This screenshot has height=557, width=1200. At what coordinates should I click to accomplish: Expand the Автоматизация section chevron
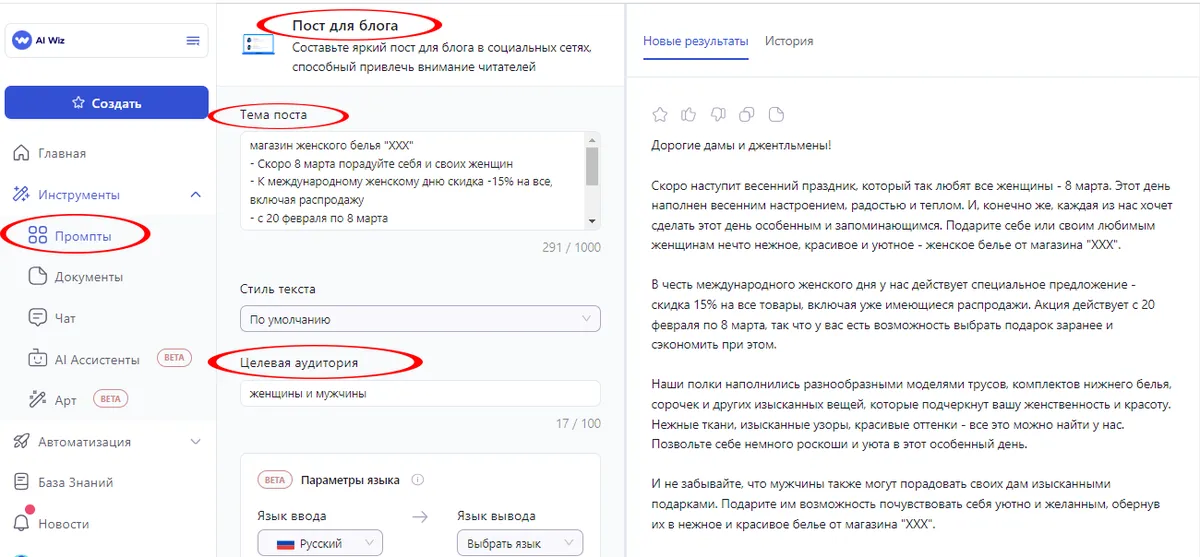point(195,441)
